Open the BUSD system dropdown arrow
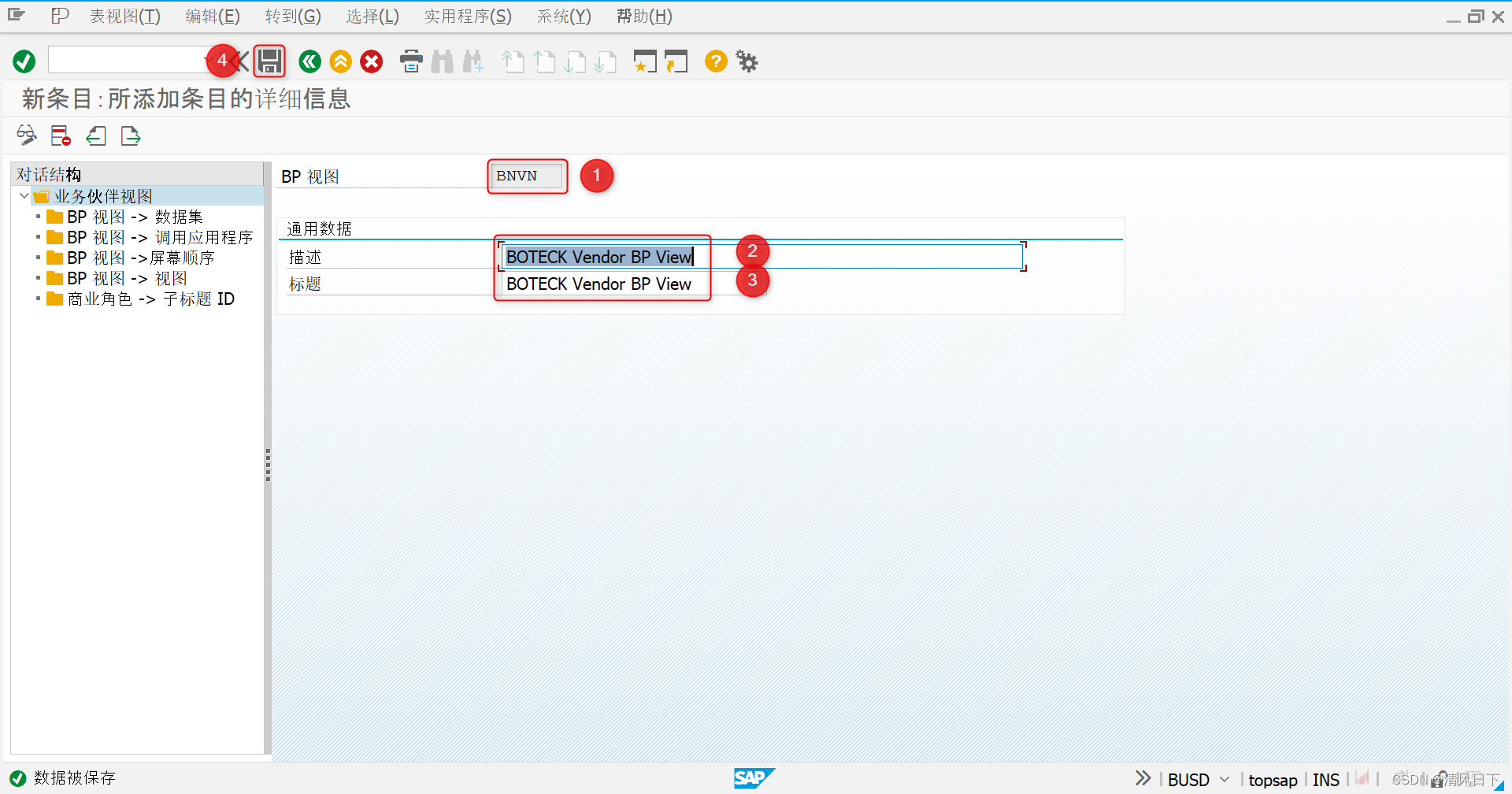1512x794 pixels. pyautogui.click(x=1225, y=779)
